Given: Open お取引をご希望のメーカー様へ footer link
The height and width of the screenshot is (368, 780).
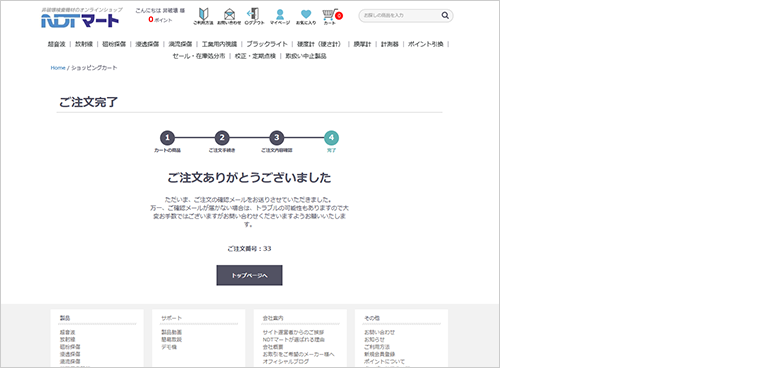Looking at the screenshot, I should 298,354.
